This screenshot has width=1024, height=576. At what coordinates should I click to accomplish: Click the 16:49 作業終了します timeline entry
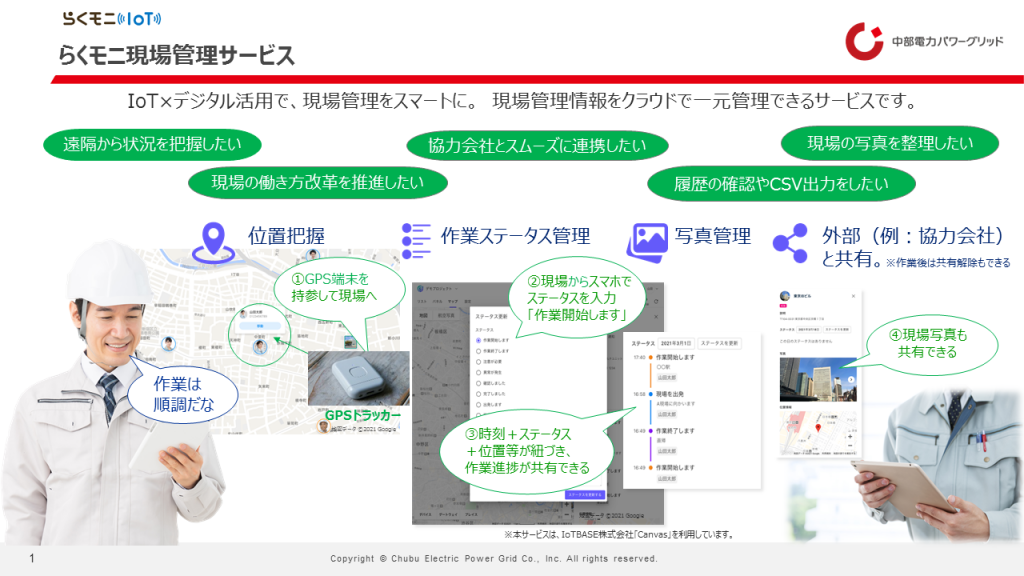click(664, 441)
